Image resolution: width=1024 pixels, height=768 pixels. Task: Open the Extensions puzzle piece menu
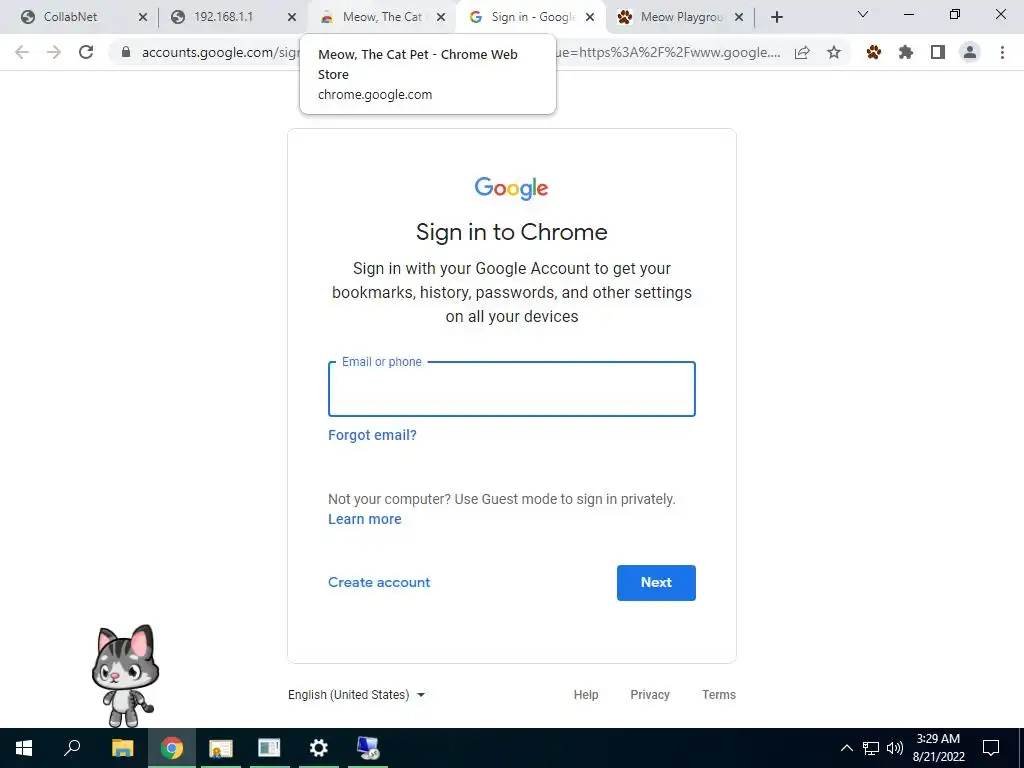click(x=905, y=52)
